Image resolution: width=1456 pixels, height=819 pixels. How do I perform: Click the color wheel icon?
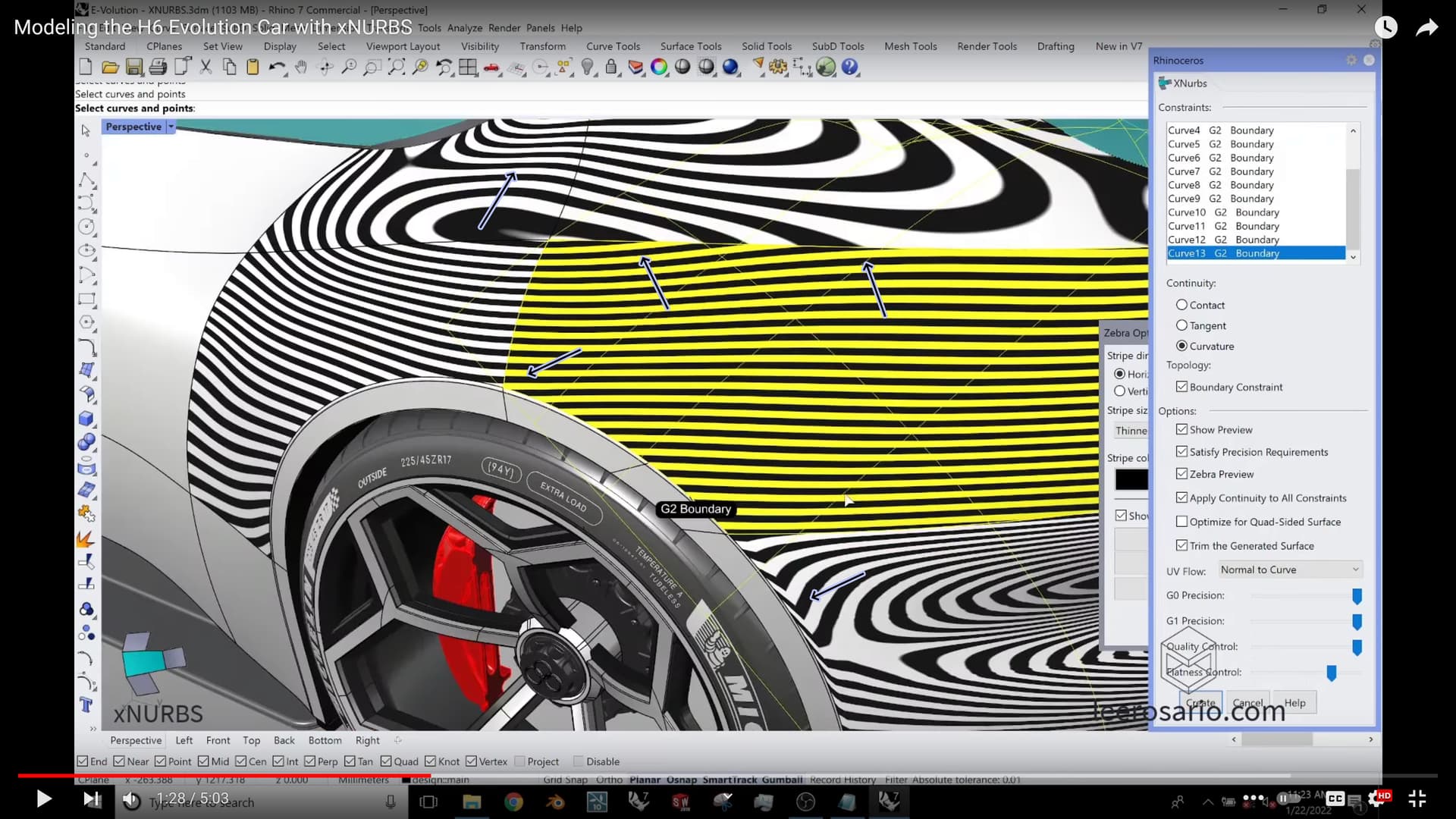pos(659,67)
